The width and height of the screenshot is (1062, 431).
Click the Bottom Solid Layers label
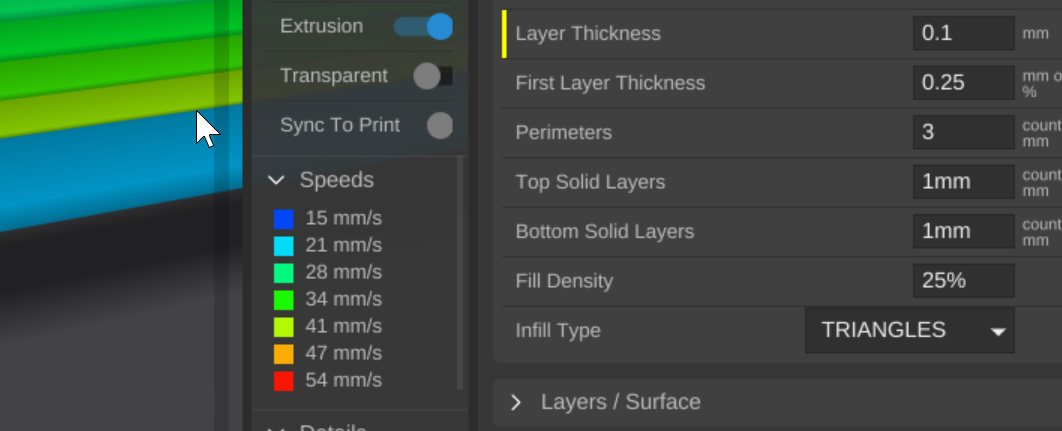(605, 232)
